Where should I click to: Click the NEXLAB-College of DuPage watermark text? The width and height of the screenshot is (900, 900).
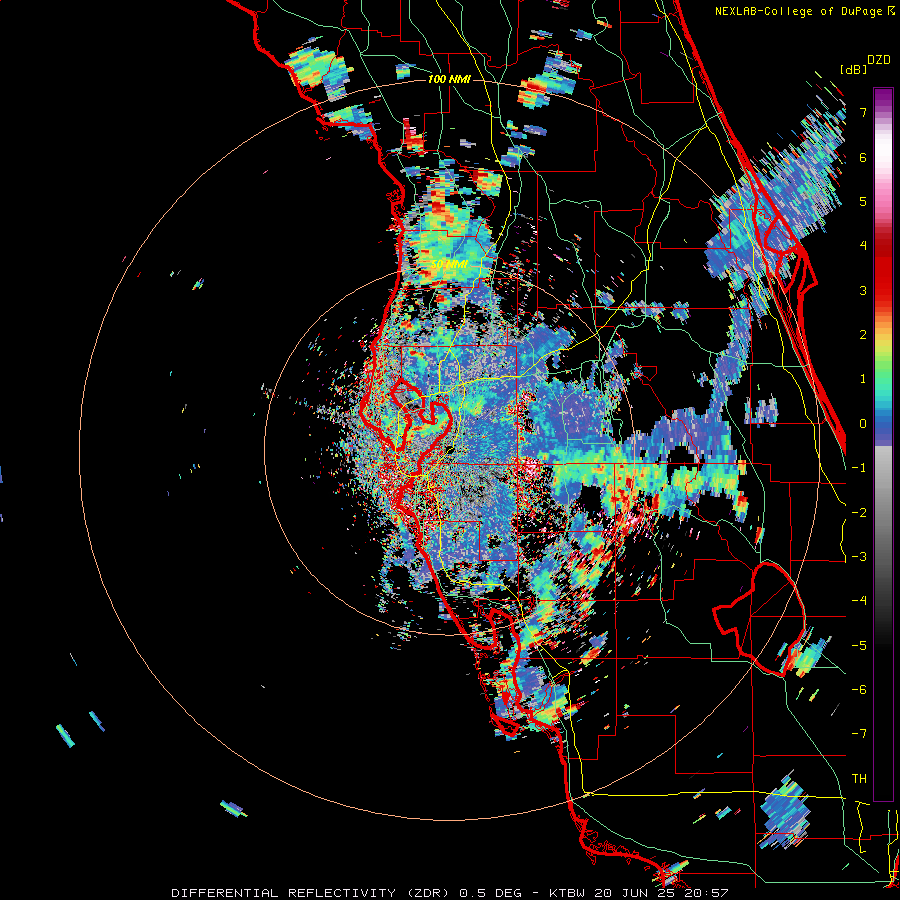(798, 11)
